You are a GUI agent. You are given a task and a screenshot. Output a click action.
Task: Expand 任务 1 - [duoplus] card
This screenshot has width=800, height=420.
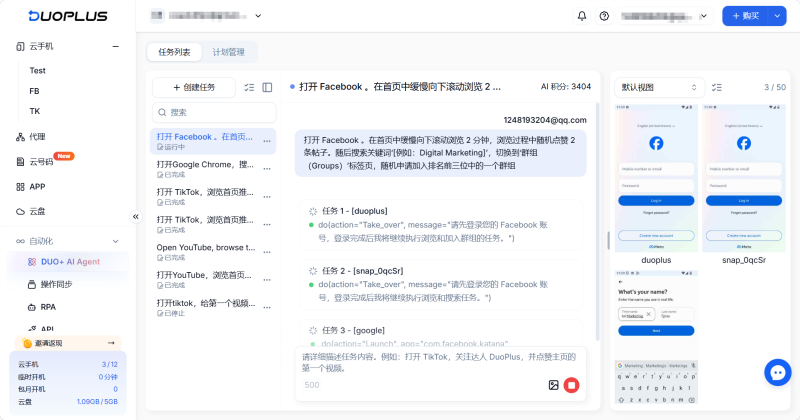(441, 225)
